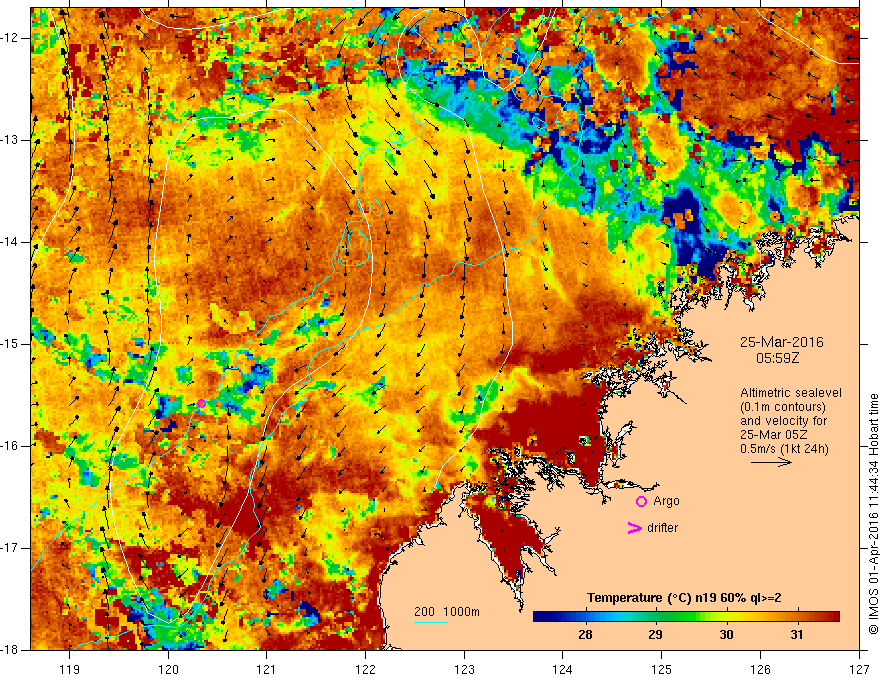880x680 pixels.
Task: Click the longitude 123 axis label
Action: click(464, 669)
